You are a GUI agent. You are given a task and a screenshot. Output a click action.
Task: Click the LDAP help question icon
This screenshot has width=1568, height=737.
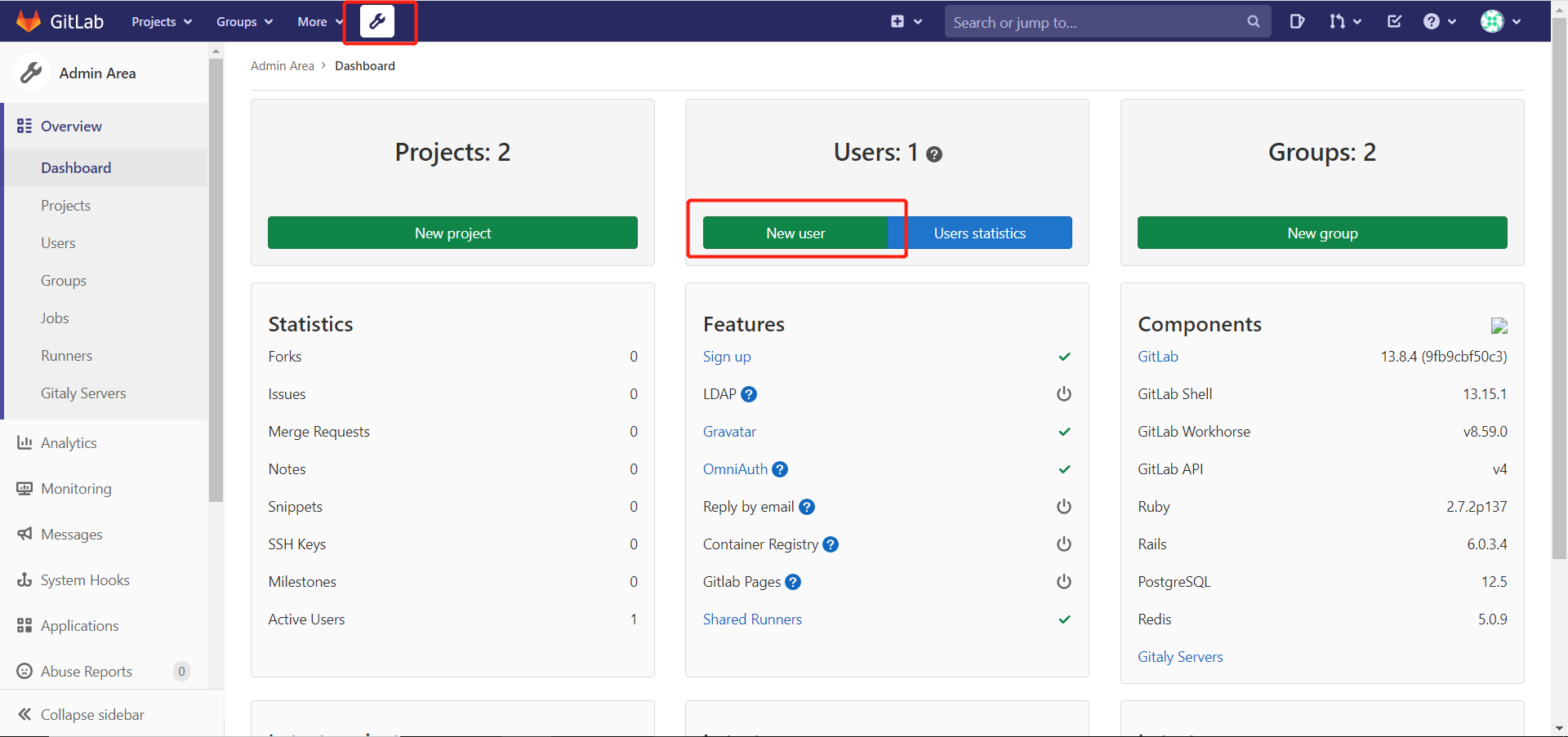click(x=749, y=394)
